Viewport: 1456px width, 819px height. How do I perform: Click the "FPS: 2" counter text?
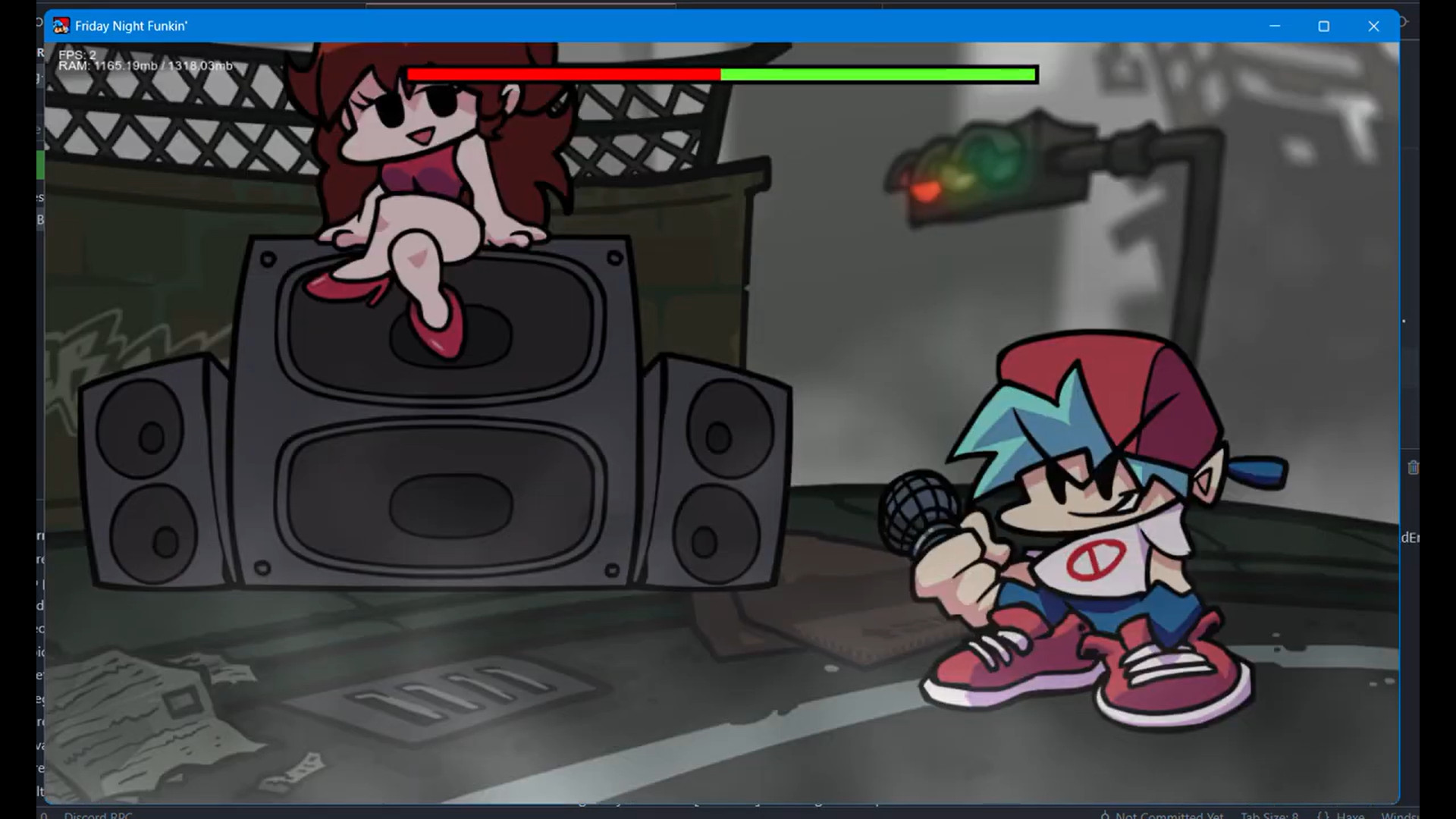tap(77, 55)
